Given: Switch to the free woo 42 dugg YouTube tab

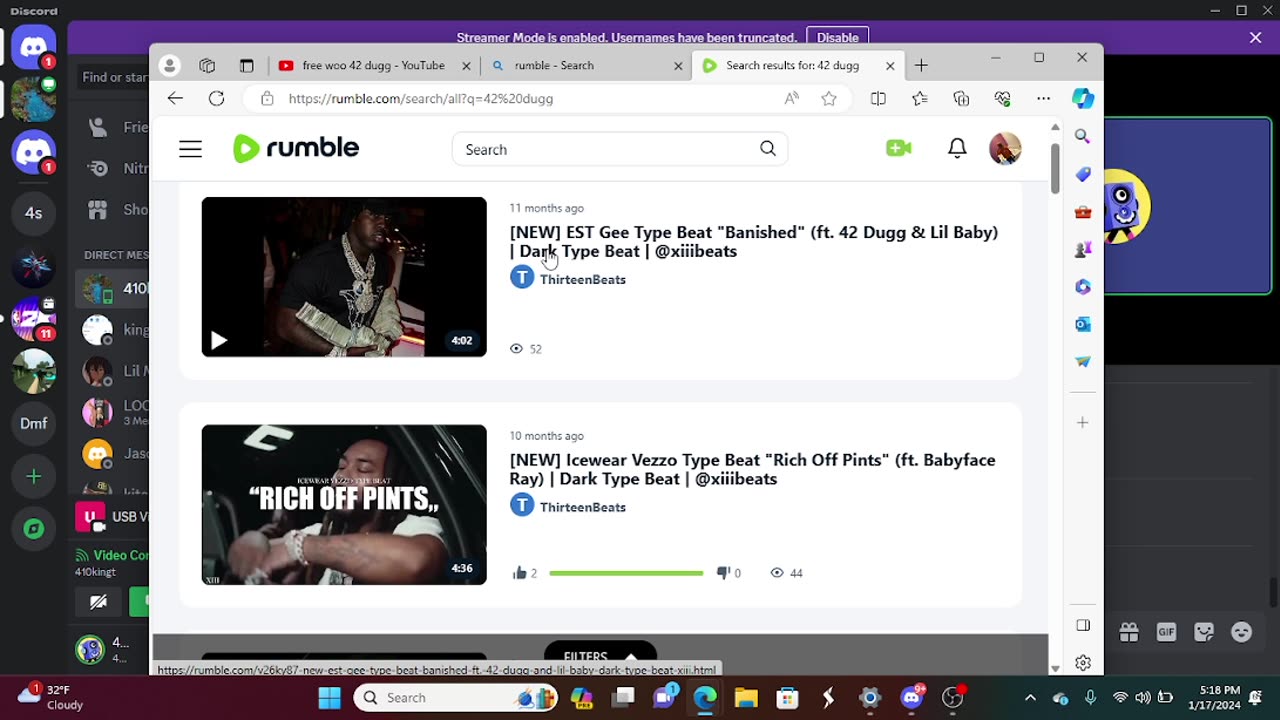Looking at the screenshot, I should tap(375, 66).
